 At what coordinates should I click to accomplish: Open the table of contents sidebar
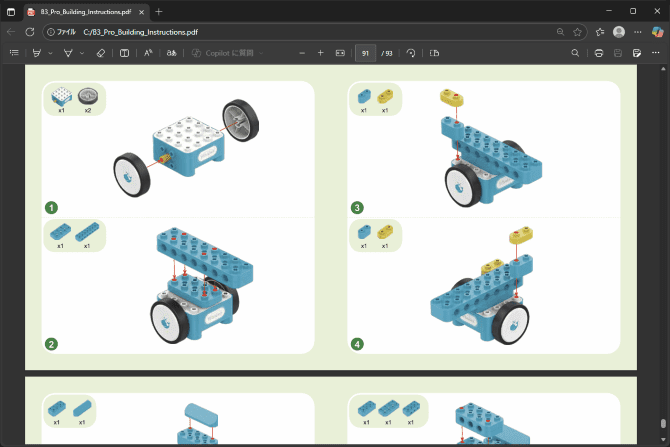(14, 53)
